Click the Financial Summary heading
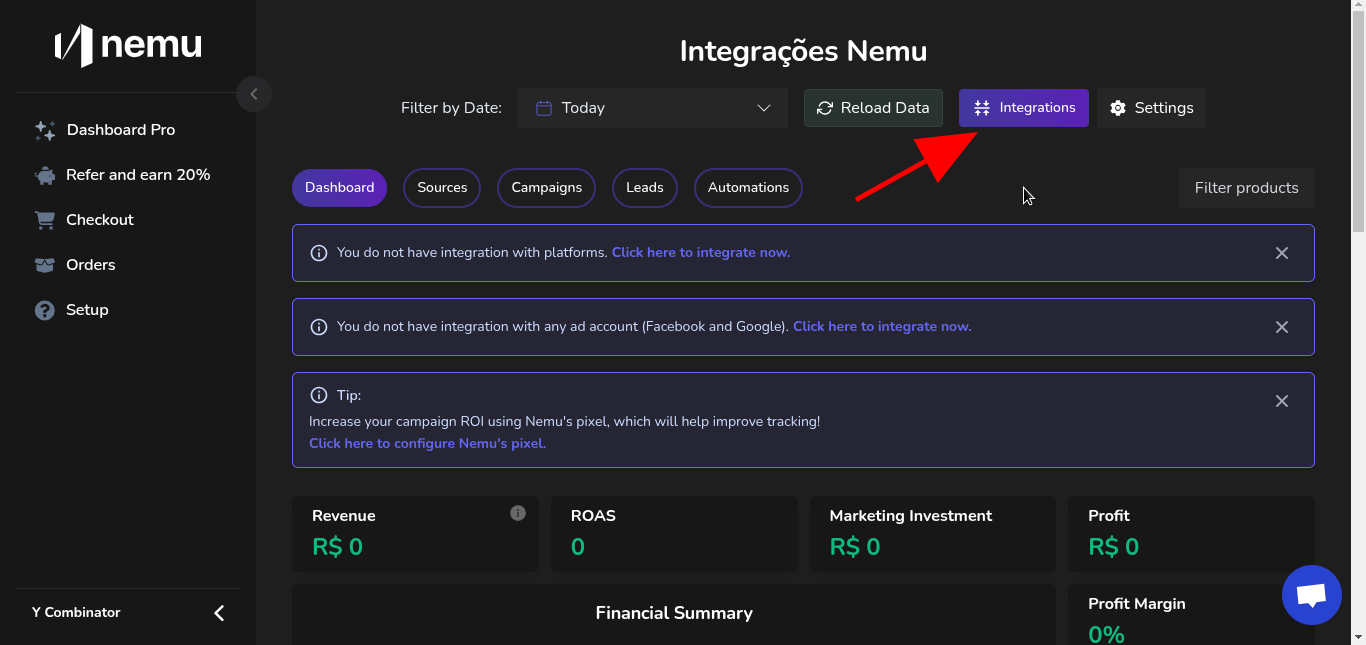 (x=674, y=613)
